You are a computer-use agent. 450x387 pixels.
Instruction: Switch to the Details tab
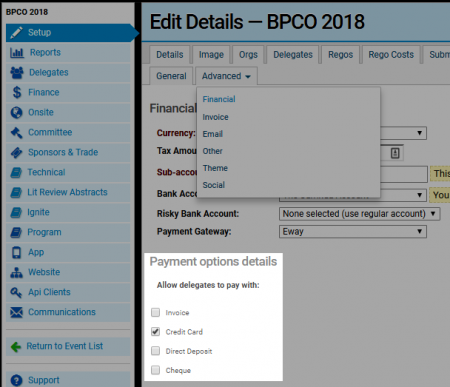click(x=170, y=55)
